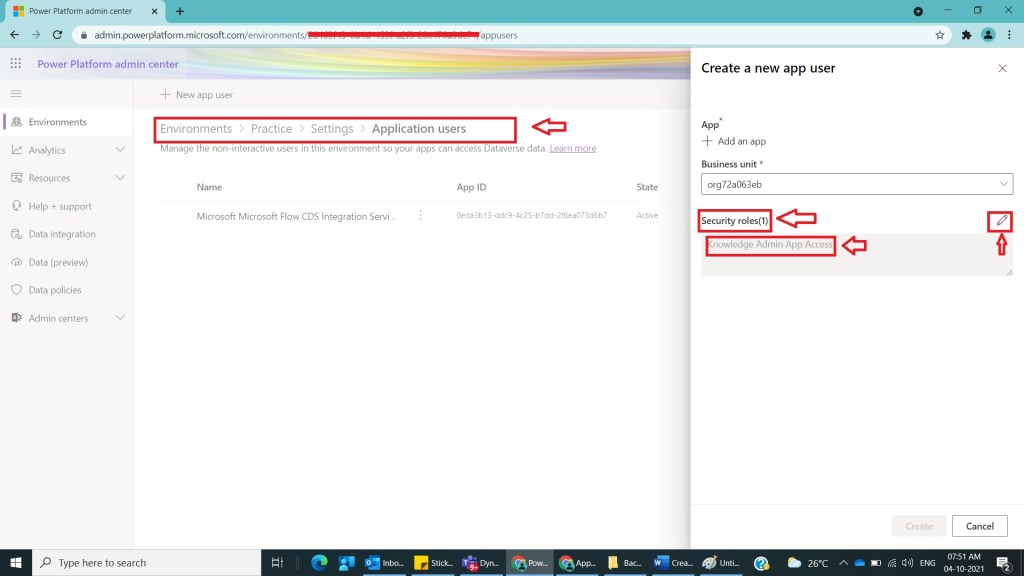
Task: Open more options for Microsoft Flow CDS row
Action: [421, 215]
